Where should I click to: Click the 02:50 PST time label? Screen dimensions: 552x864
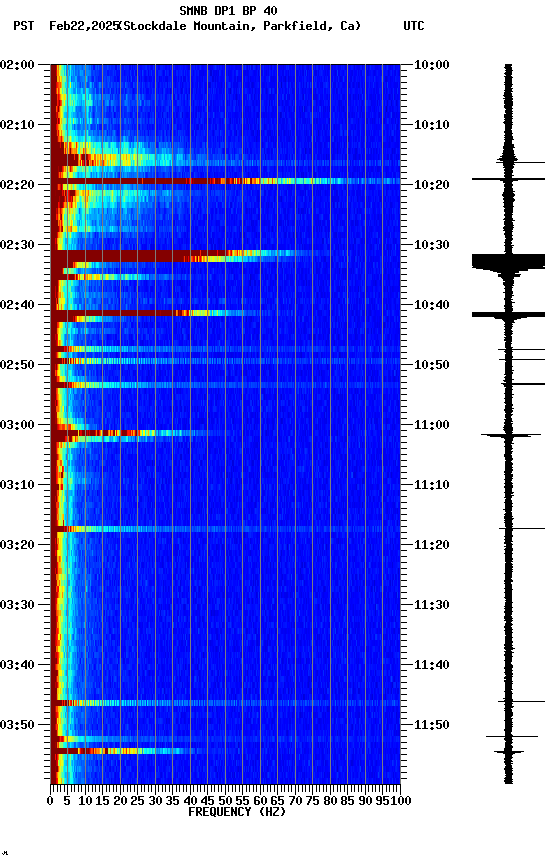click(x=17, y=365)
